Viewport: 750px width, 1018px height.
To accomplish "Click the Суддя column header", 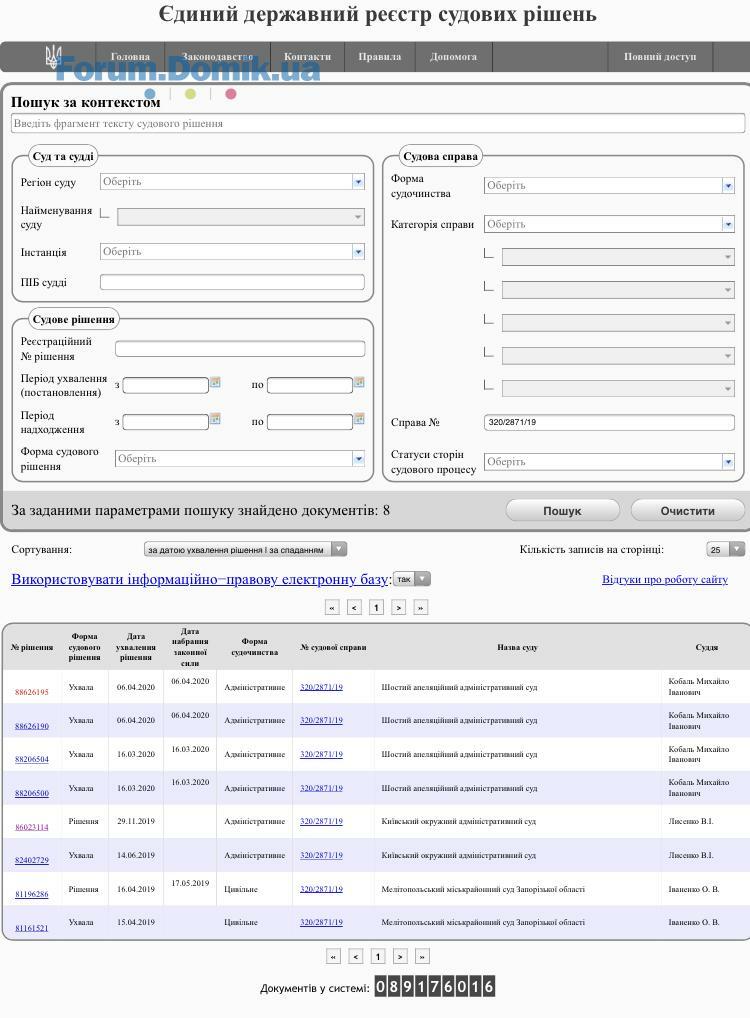I will coord(706,647).
